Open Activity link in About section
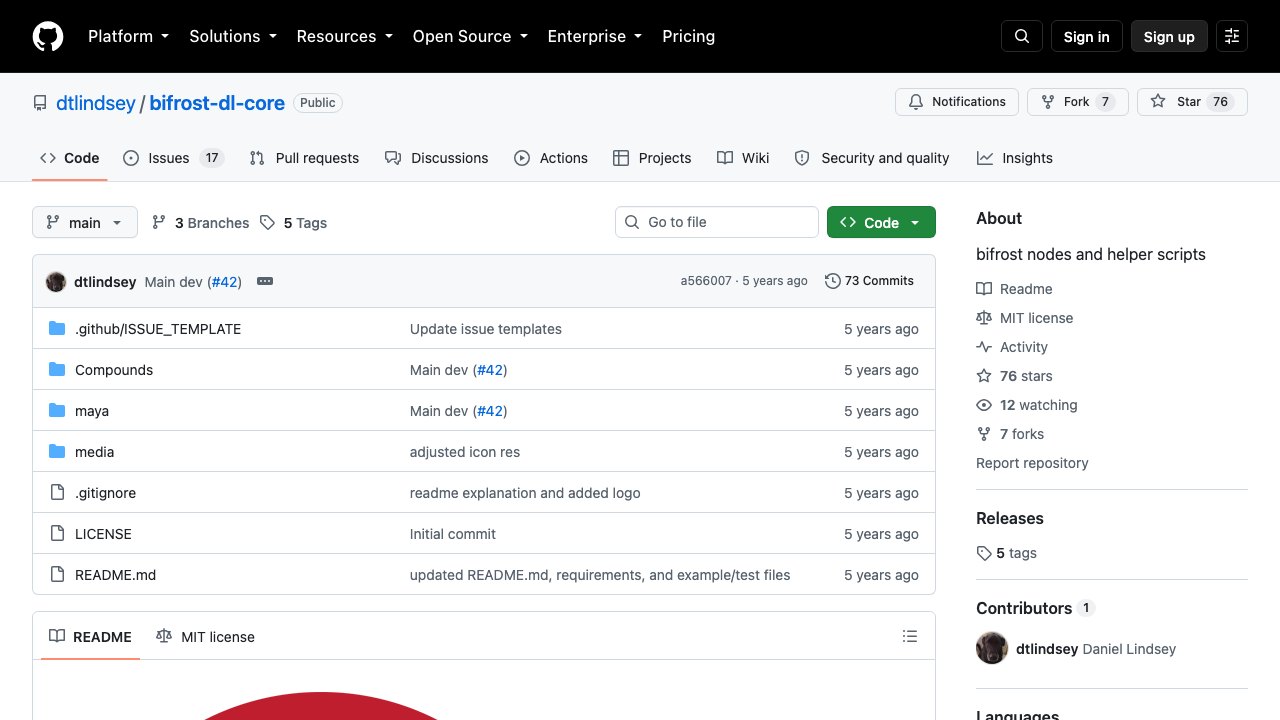The image size is (1280, 720). [x=1012, y=347]
